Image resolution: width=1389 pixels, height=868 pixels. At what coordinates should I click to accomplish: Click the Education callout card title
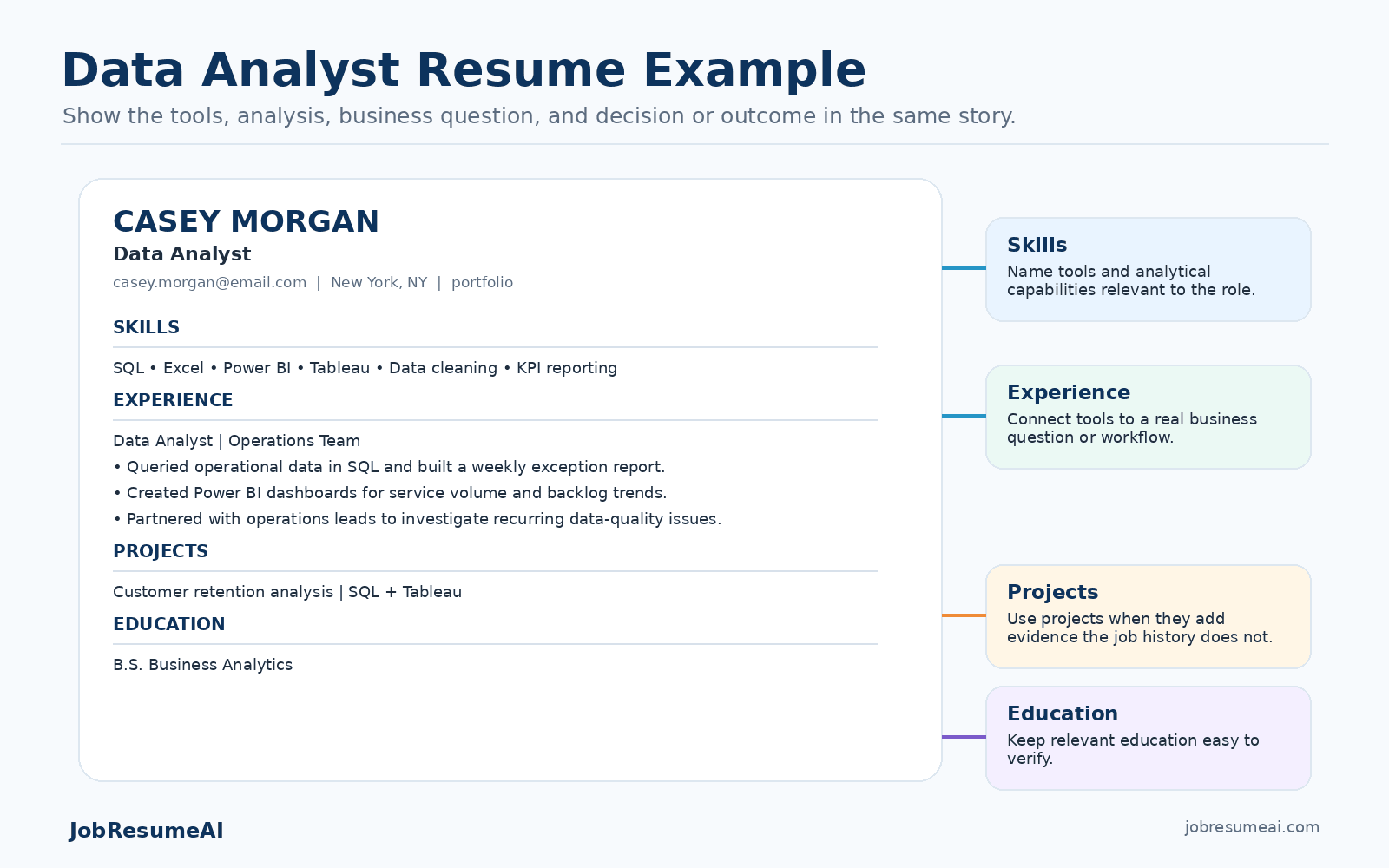1062,713
